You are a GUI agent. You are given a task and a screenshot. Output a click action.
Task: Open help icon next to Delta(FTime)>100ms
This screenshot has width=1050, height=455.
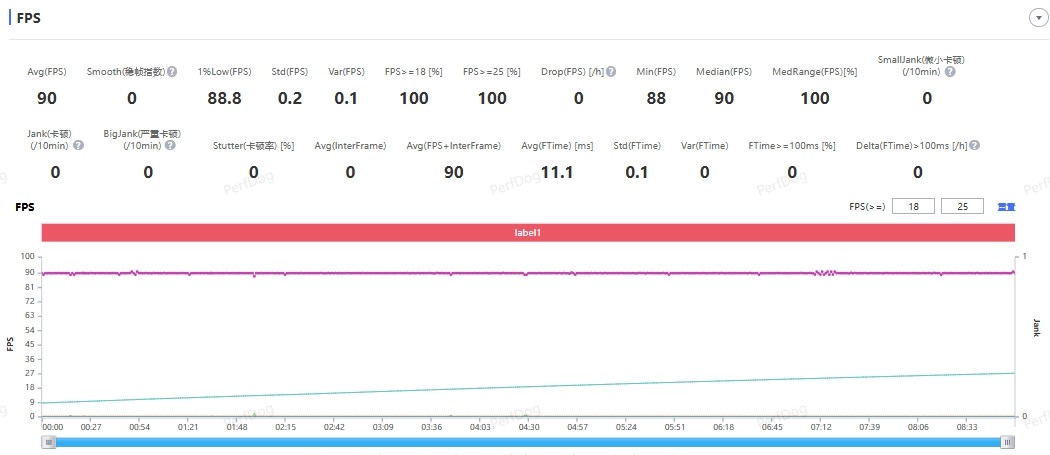coord(974,145)
